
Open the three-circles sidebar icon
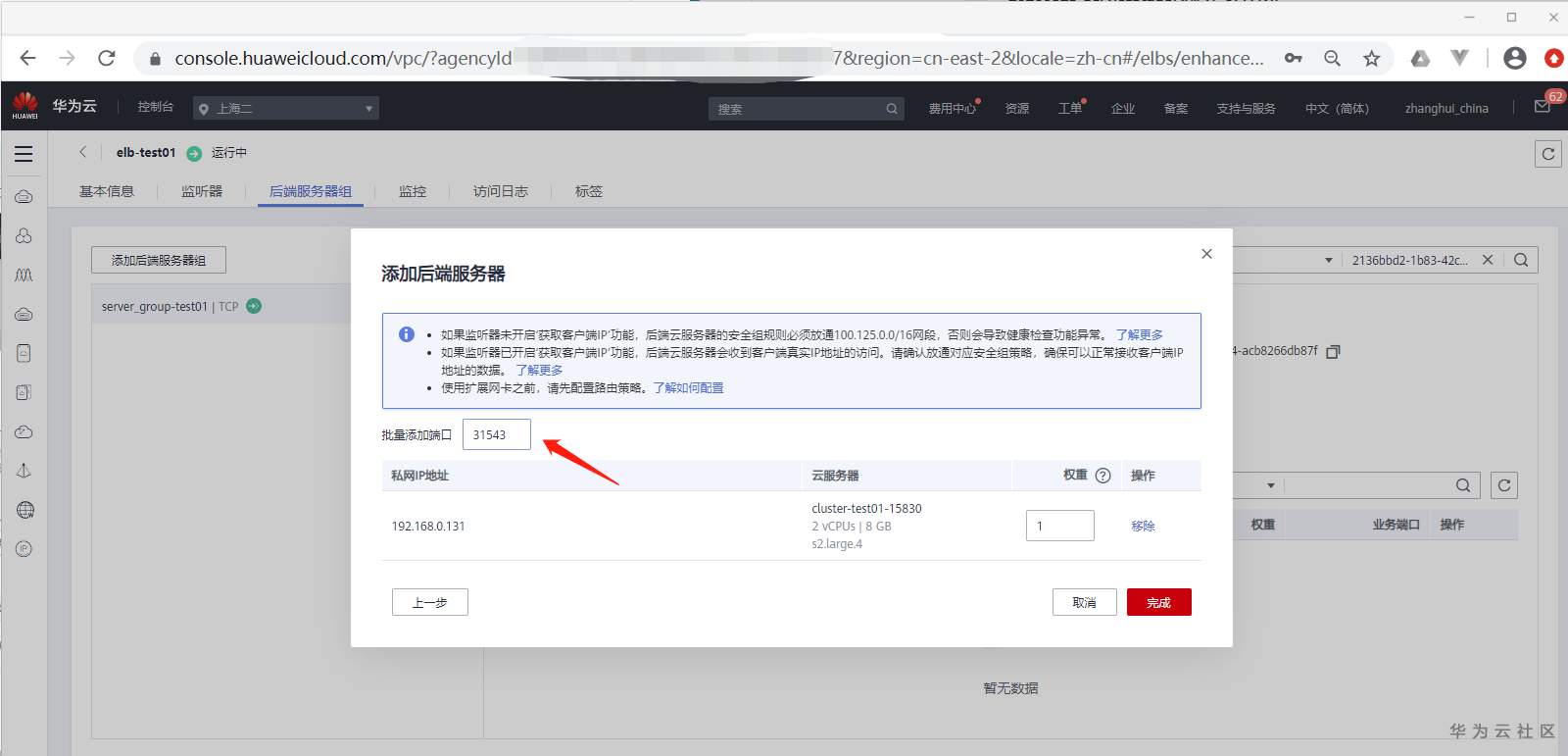tap(24, 235)
